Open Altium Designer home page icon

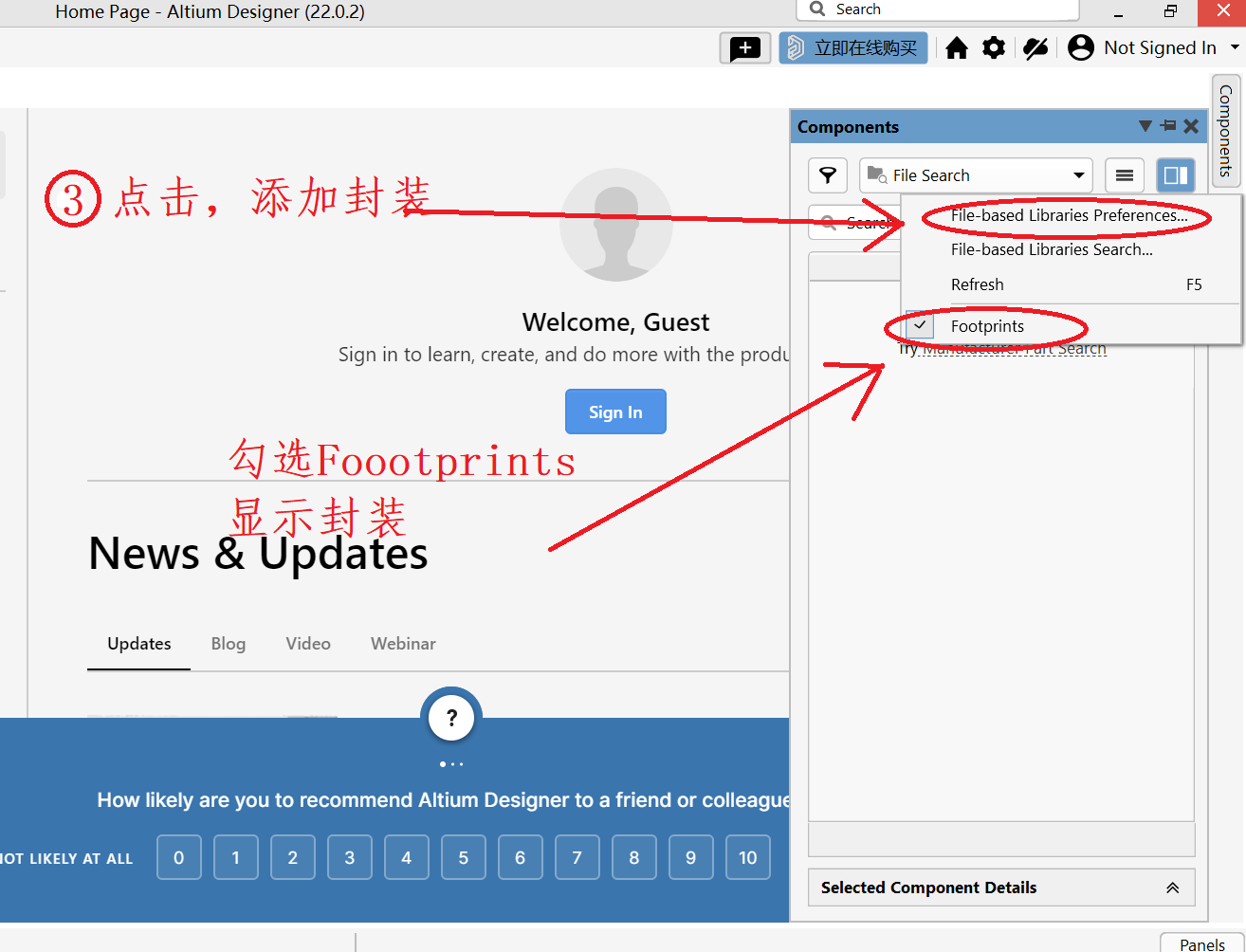pyautogui.click(x=957, y=46)
